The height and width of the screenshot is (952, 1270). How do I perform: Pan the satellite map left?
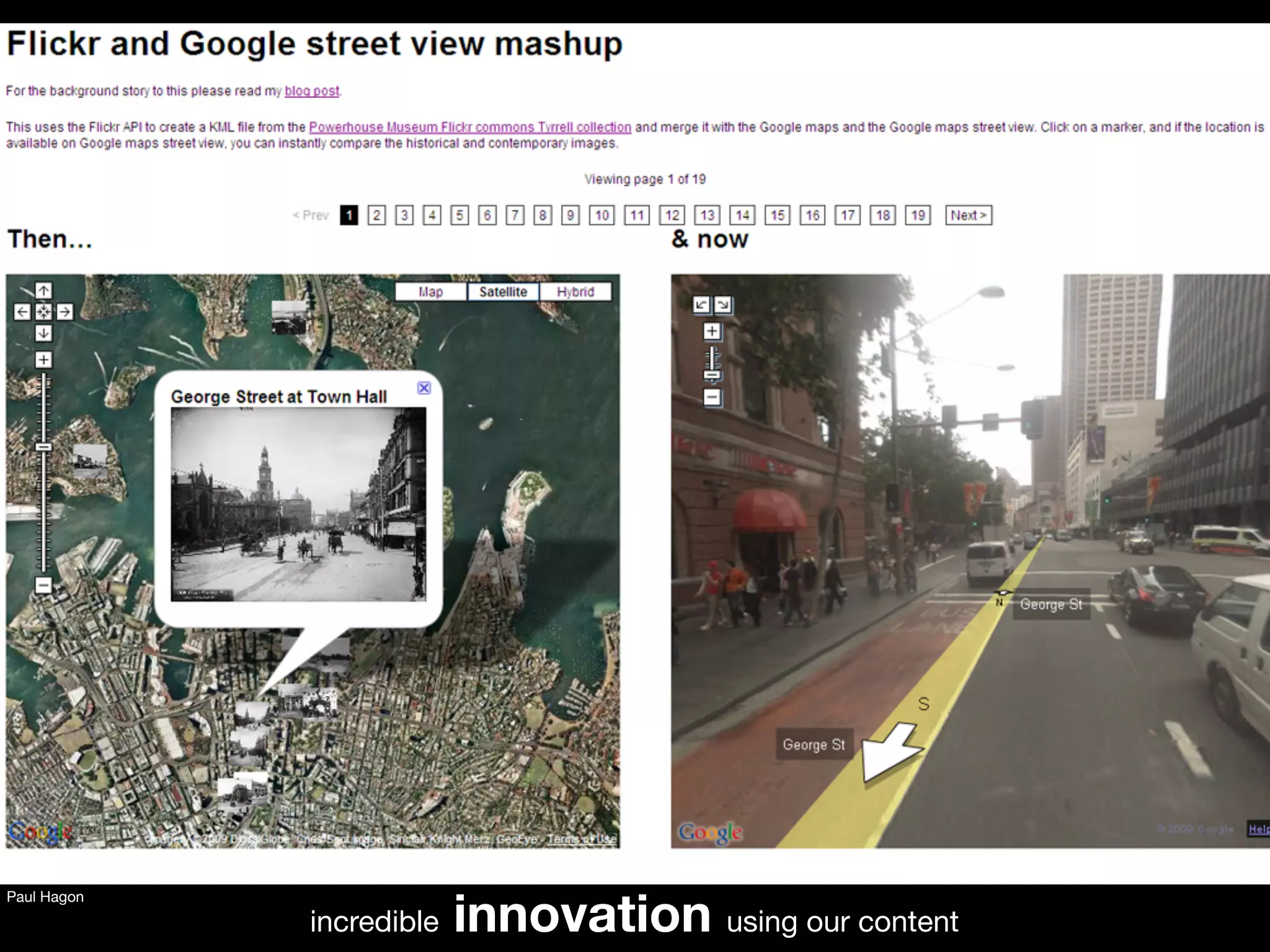22,311
